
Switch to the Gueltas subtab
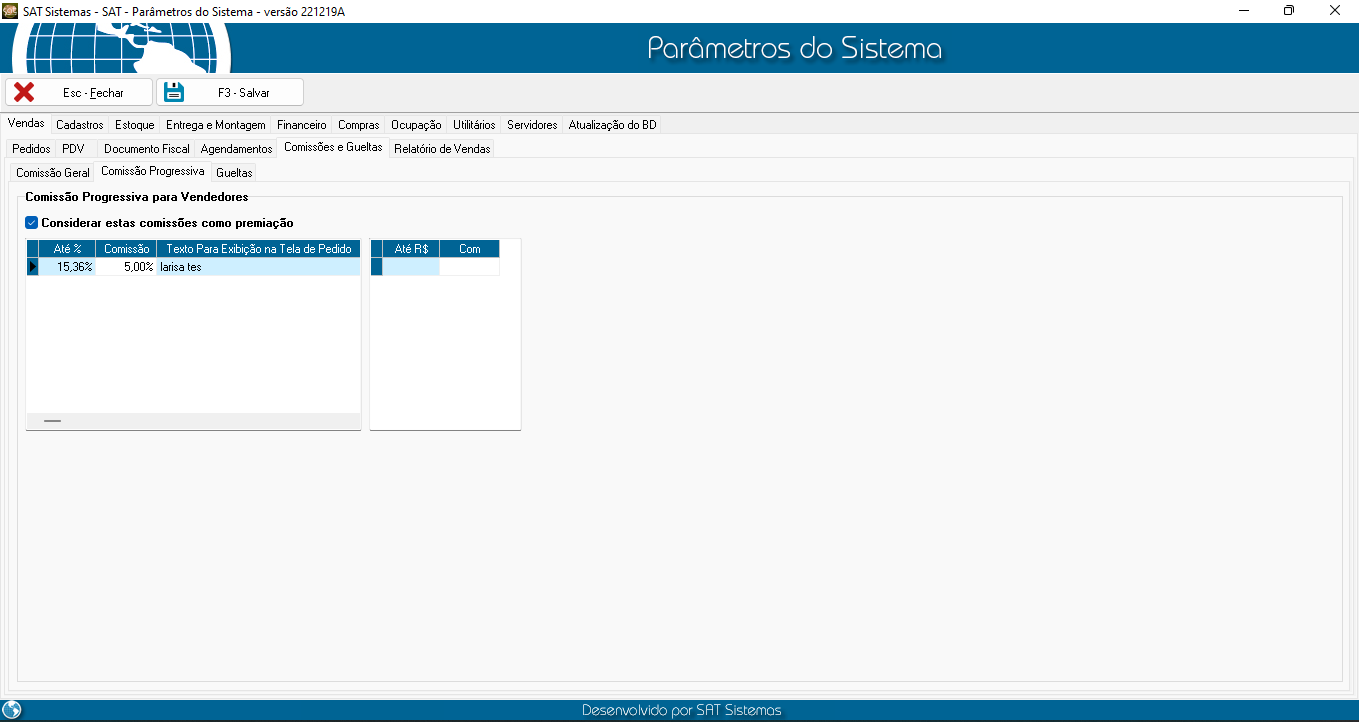point(234,173)
